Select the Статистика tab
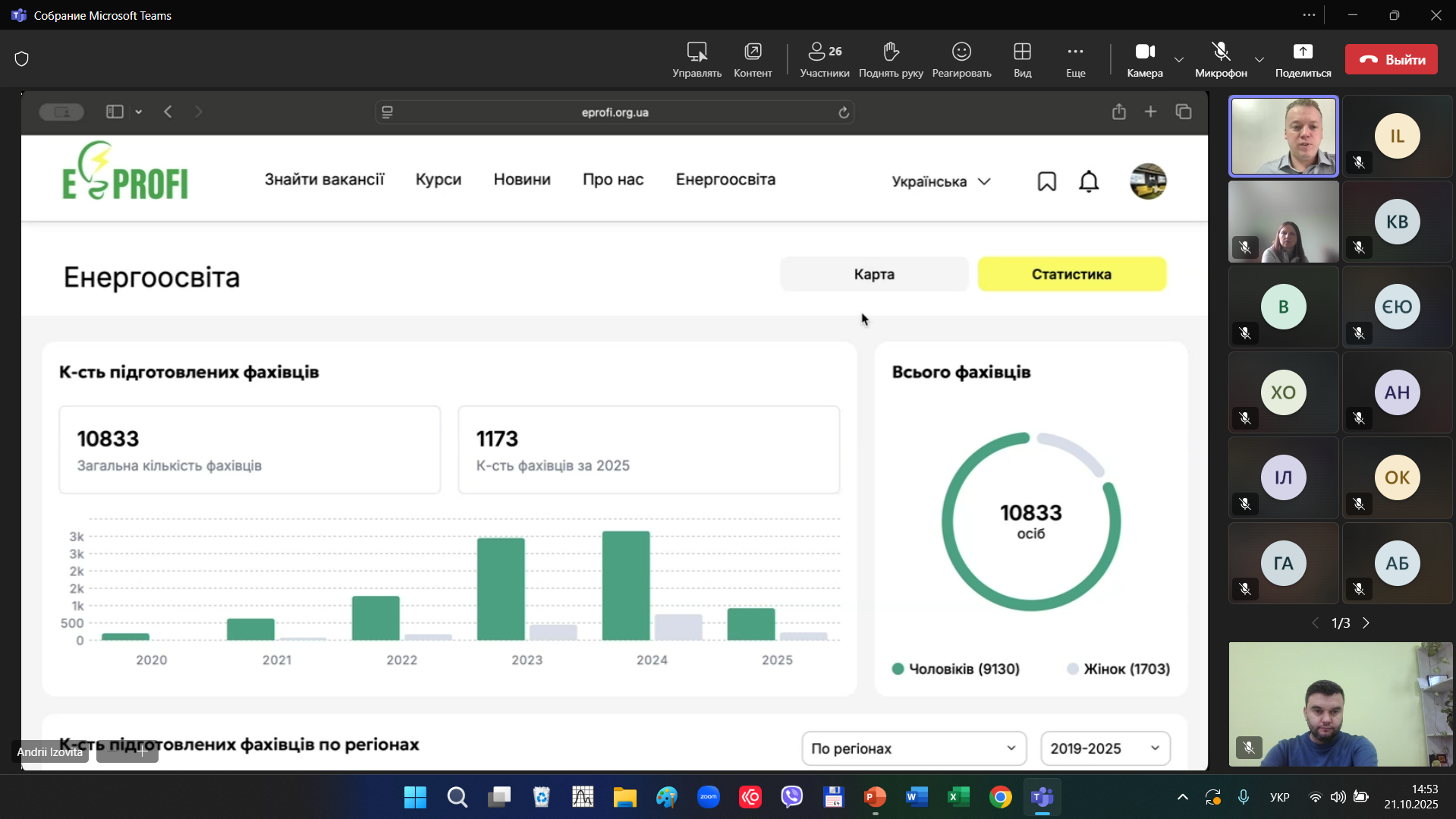The height and width of the screenshot is (819, 1456). [x=1071, y=274]
